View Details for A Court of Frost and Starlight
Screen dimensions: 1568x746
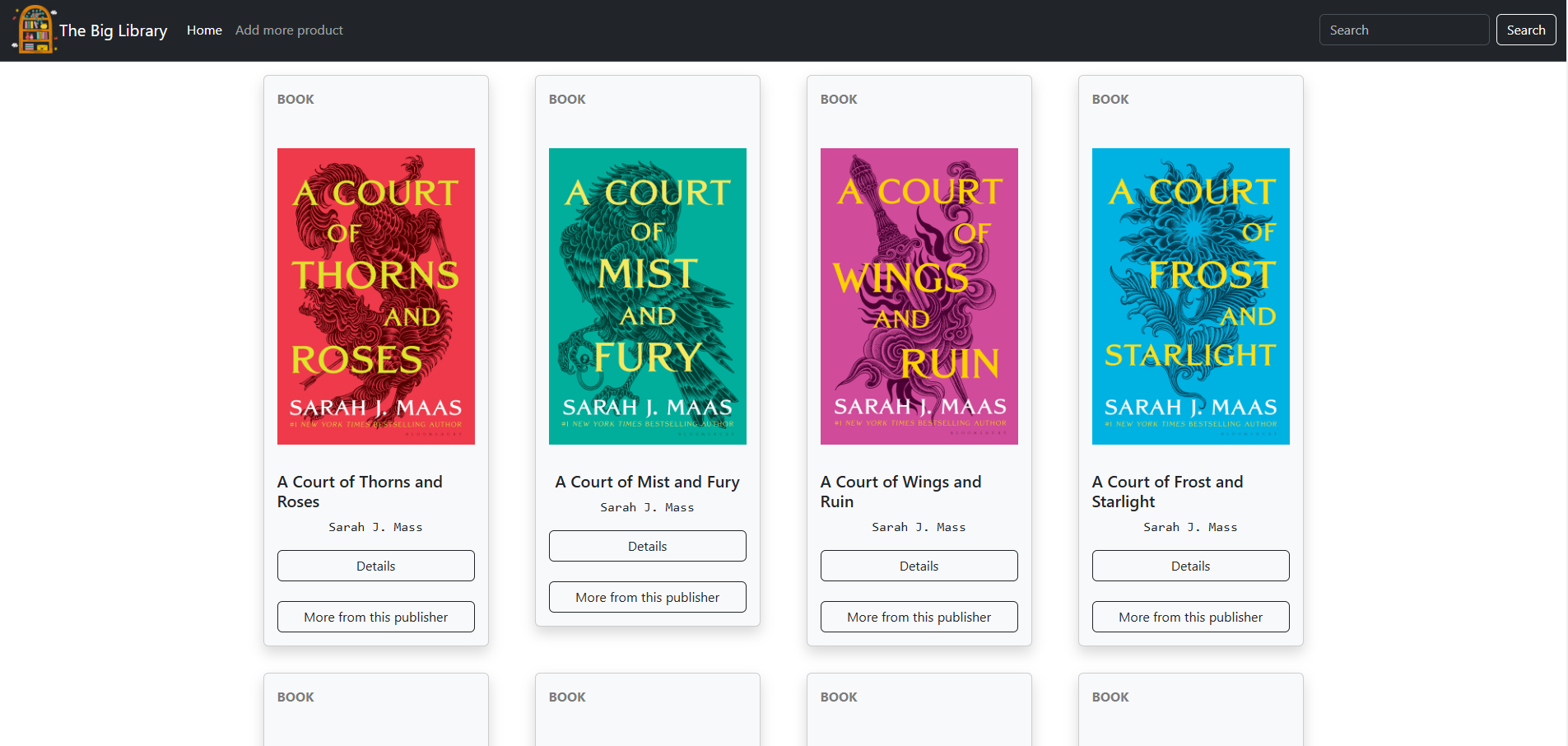tap(1190, 566)
